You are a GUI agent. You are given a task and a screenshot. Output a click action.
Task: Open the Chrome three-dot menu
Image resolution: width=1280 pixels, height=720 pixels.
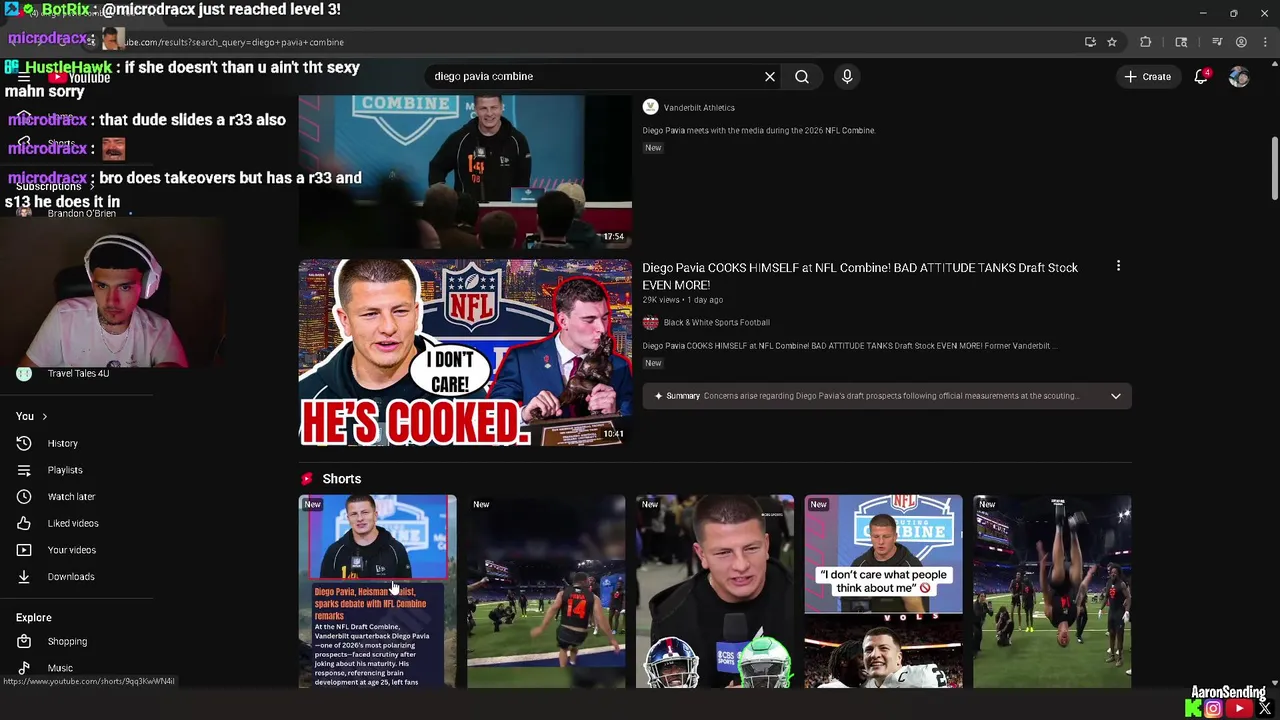tap(1266, 42)
